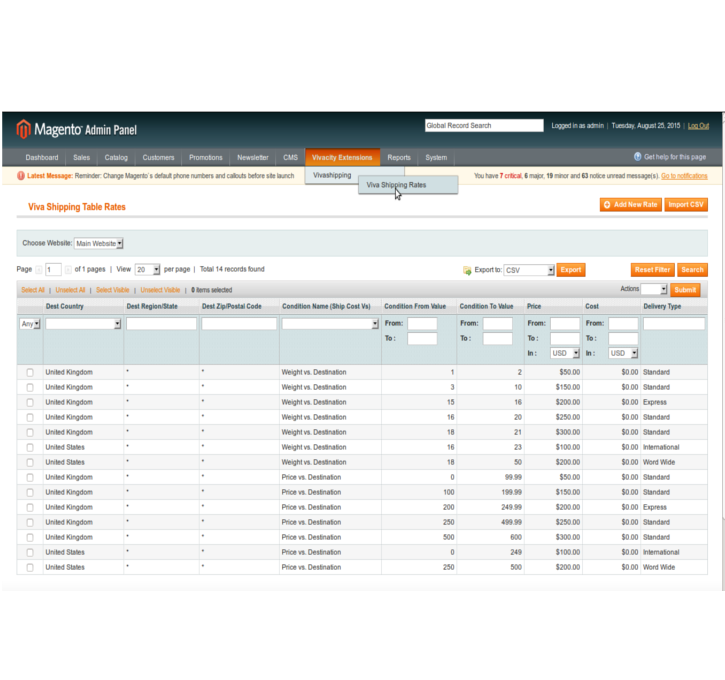Click the Price 'To' filter field
The width and height of the screenshot is (725, 680).
[565, 338]
